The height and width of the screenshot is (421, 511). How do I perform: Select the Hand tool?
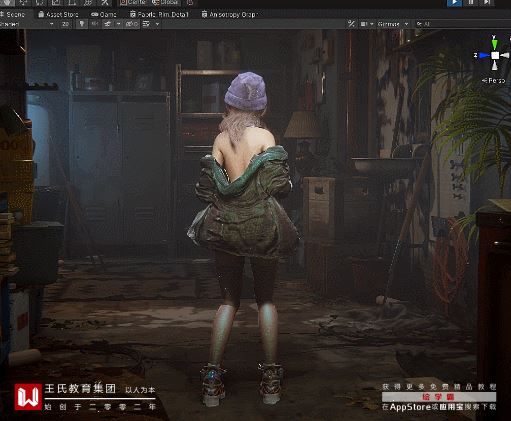[x=8, y=2]
